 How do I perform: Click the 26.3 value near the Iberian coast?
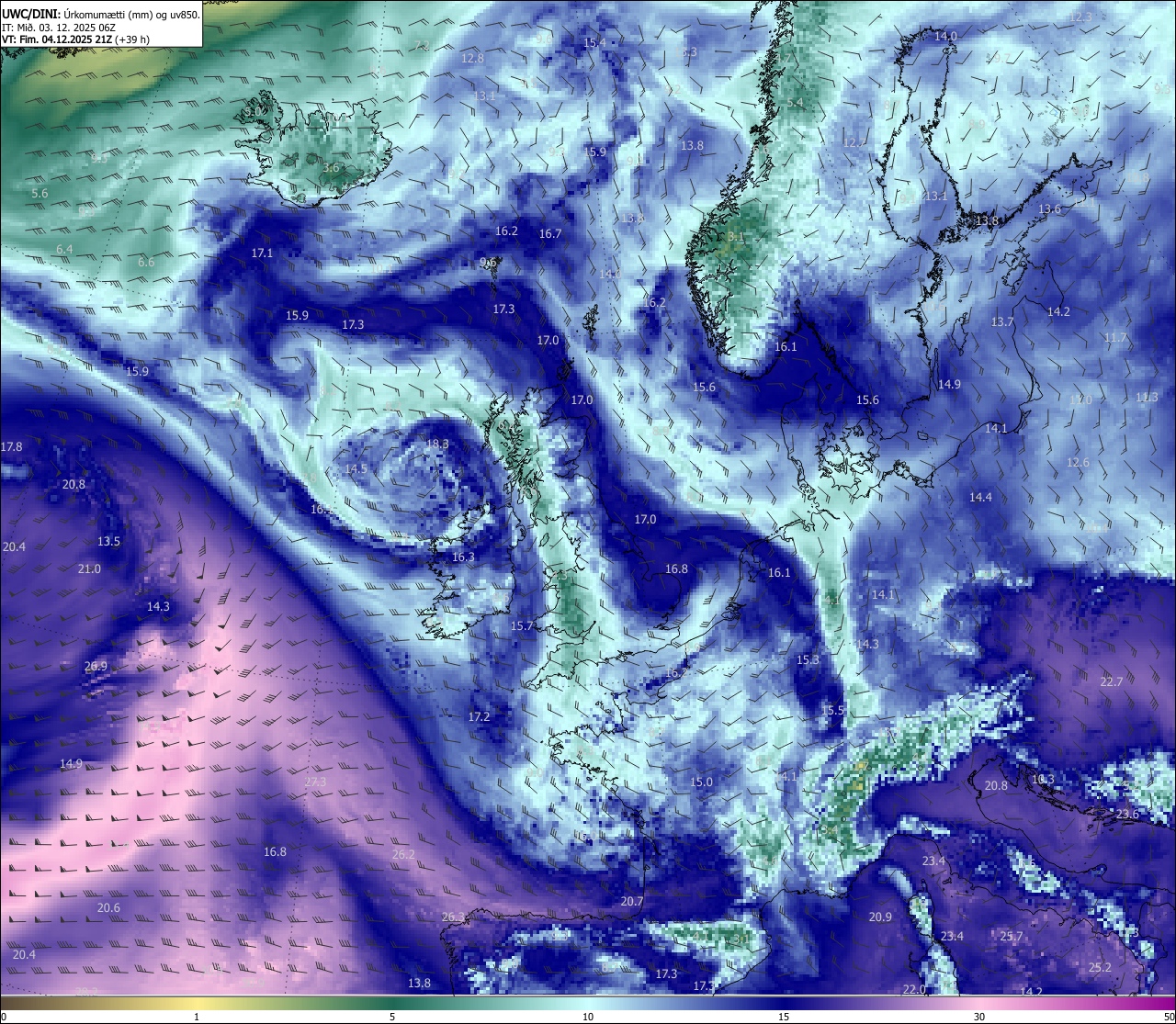(x=453, y=917)
